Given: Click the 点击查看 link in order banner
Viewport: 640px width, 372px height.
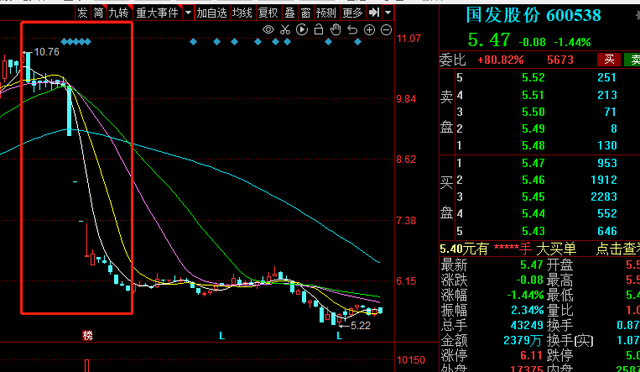Looking at the screenshot, I should (x=618, y=248).
